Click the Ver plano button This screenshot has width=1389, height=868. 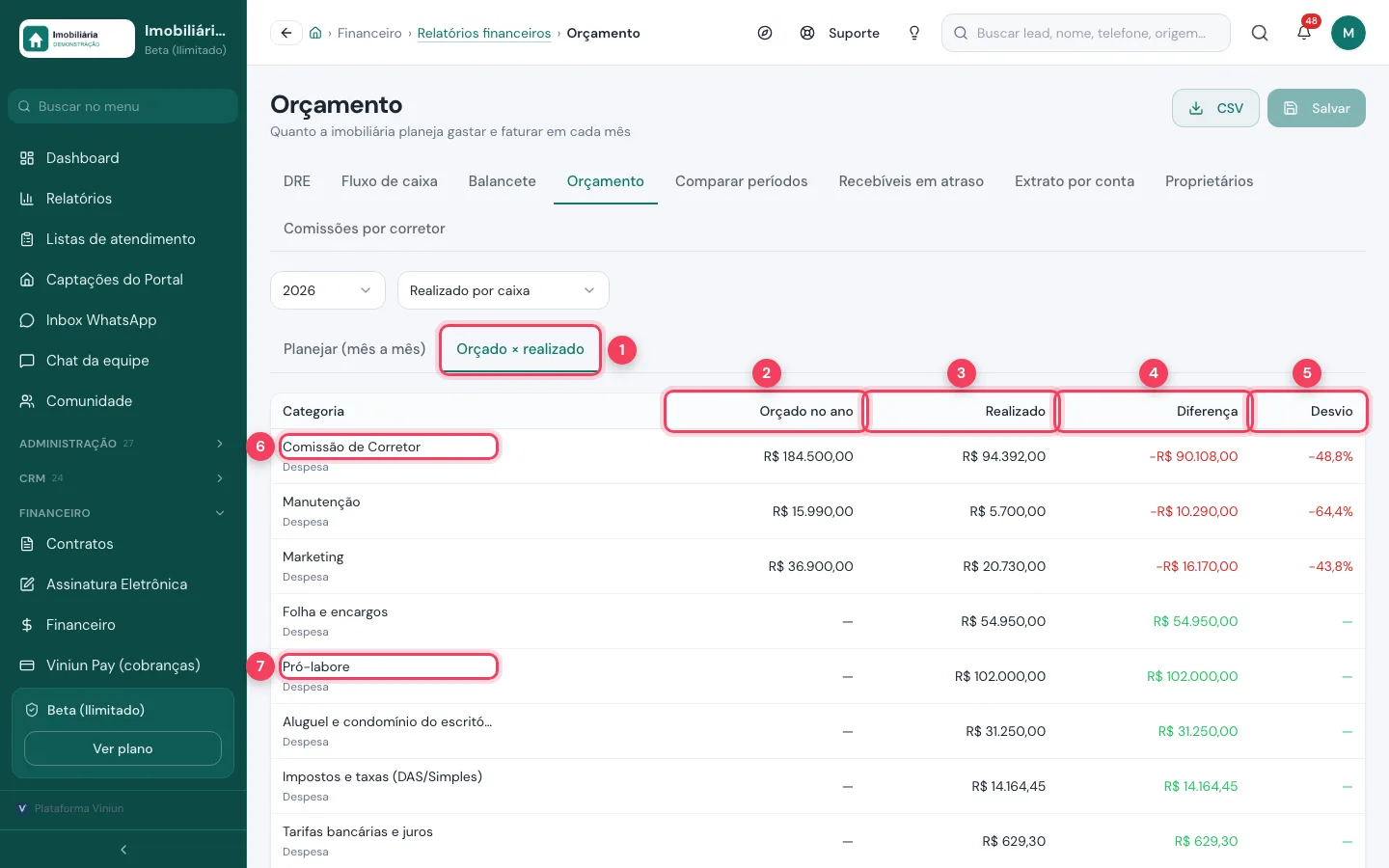123,748
